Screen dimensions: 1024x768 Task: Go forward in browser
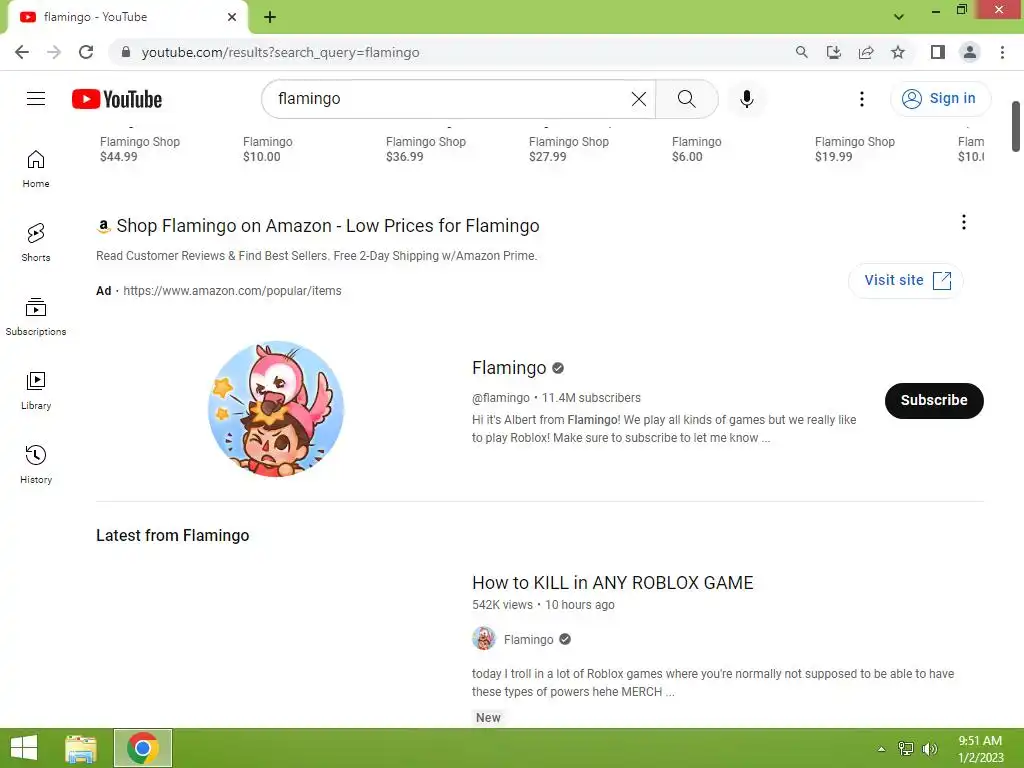point(54,52)
